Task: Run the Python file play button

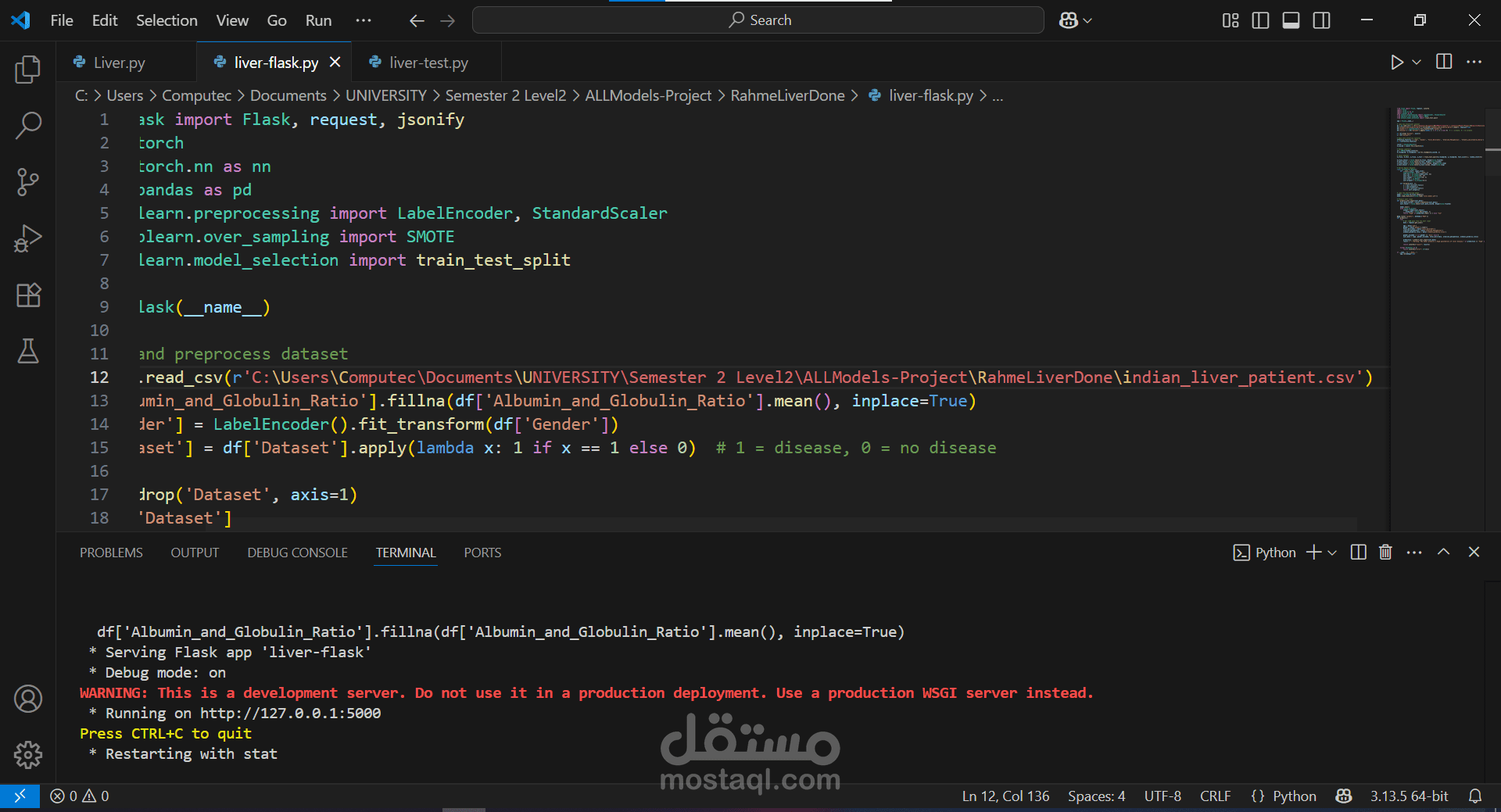Action: (x=1397, y=63)
